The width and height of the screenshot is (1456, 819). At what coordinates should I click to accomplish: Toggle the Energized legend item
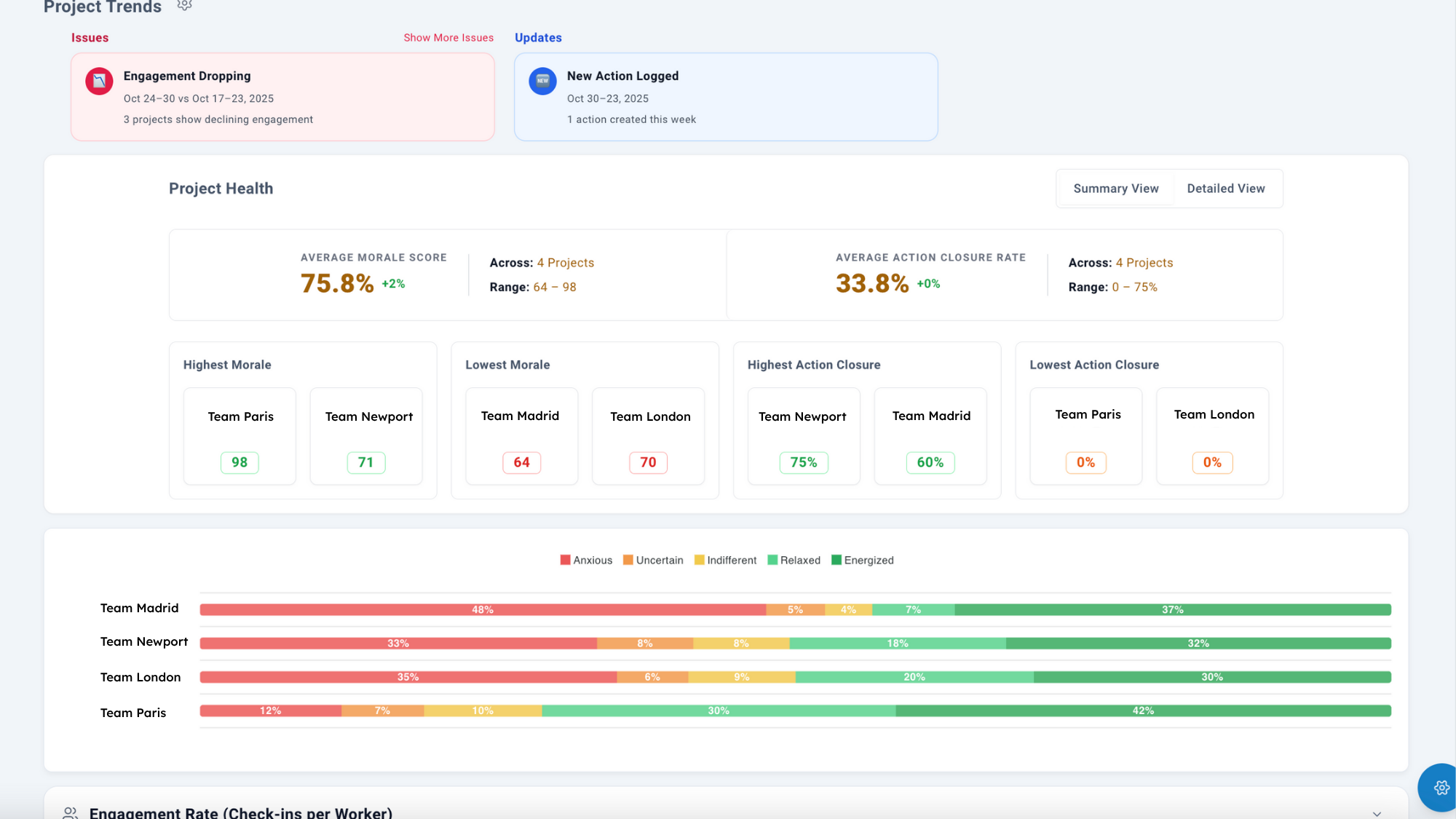pos(863,560)
